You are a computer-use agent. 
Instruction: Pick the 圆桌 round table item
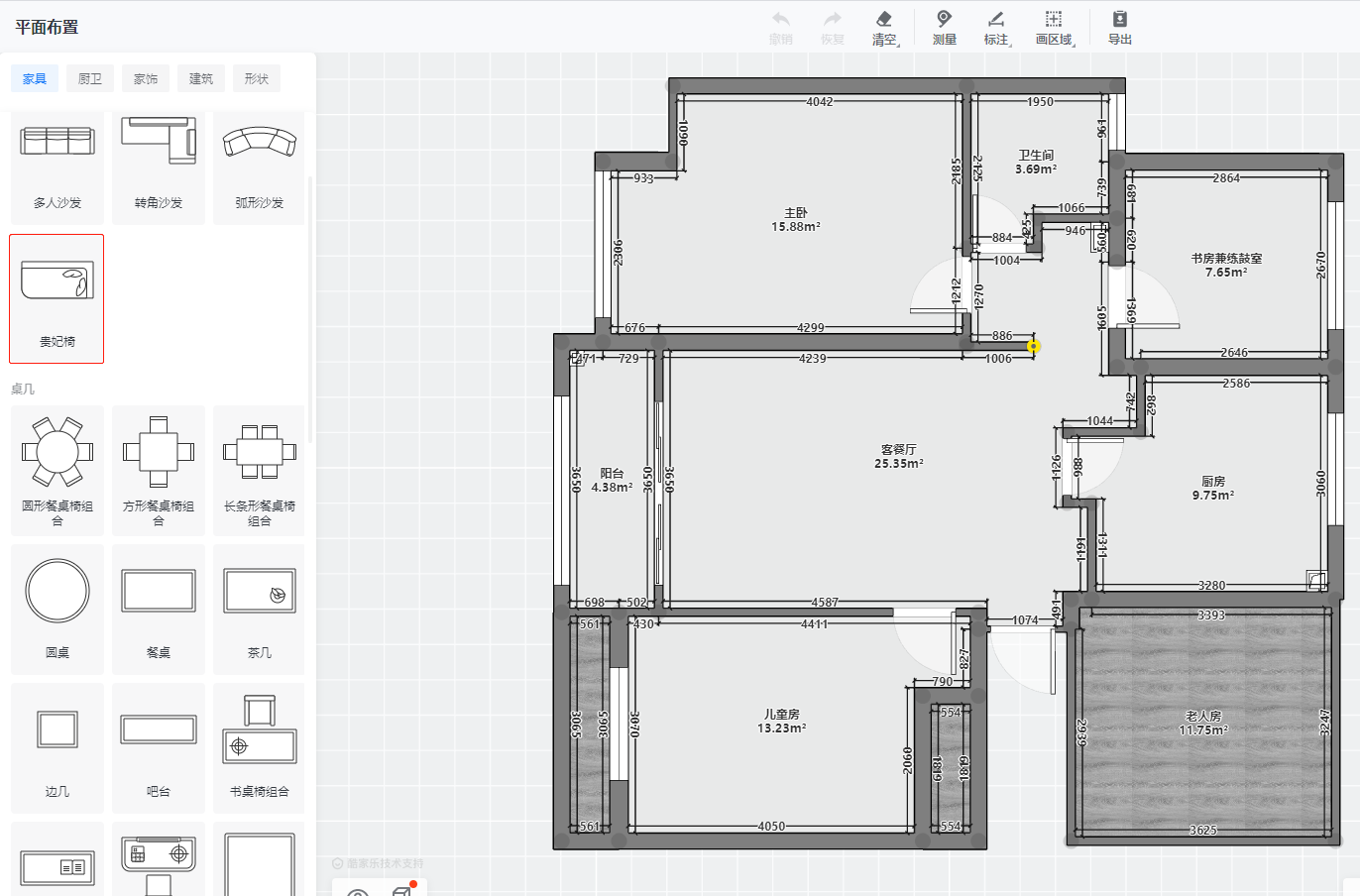[x=57, y=610]
